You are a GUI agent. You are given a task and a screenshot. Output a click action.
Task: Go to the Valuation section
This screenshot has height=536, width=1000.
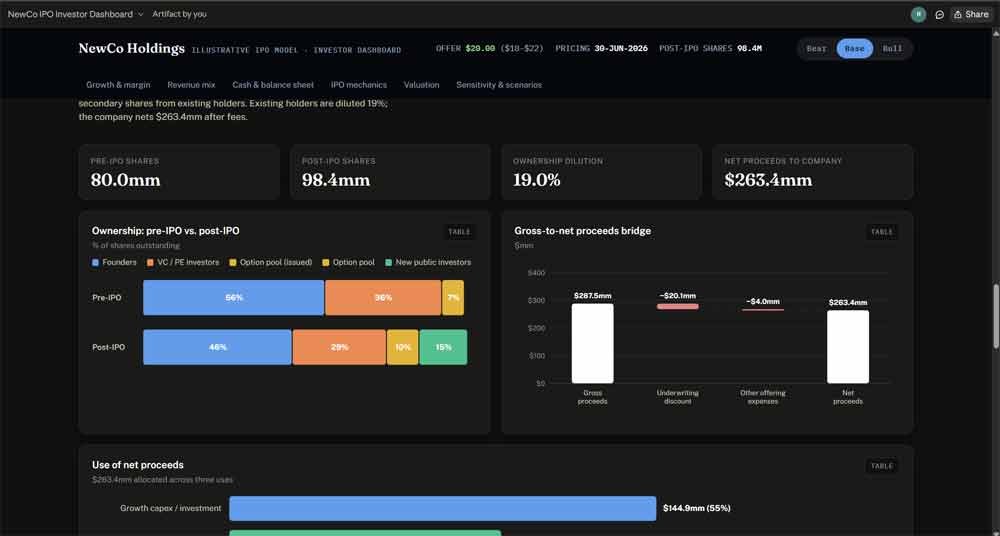422,84
